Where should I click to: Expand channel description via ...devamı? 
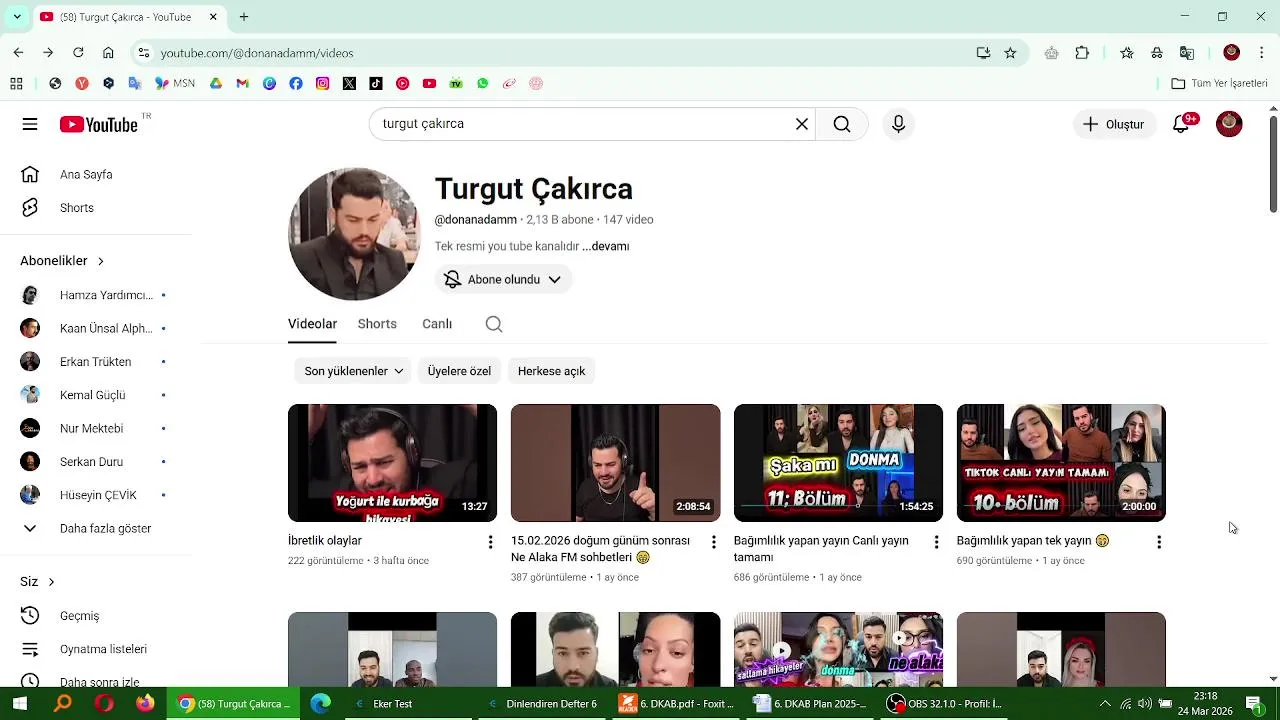click(x=606, y=246)
